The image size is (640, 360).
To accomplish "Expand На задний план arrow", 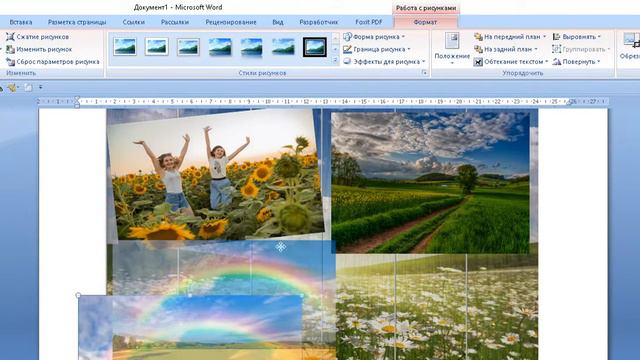I will pyautogui.click(x=536, y=49).
